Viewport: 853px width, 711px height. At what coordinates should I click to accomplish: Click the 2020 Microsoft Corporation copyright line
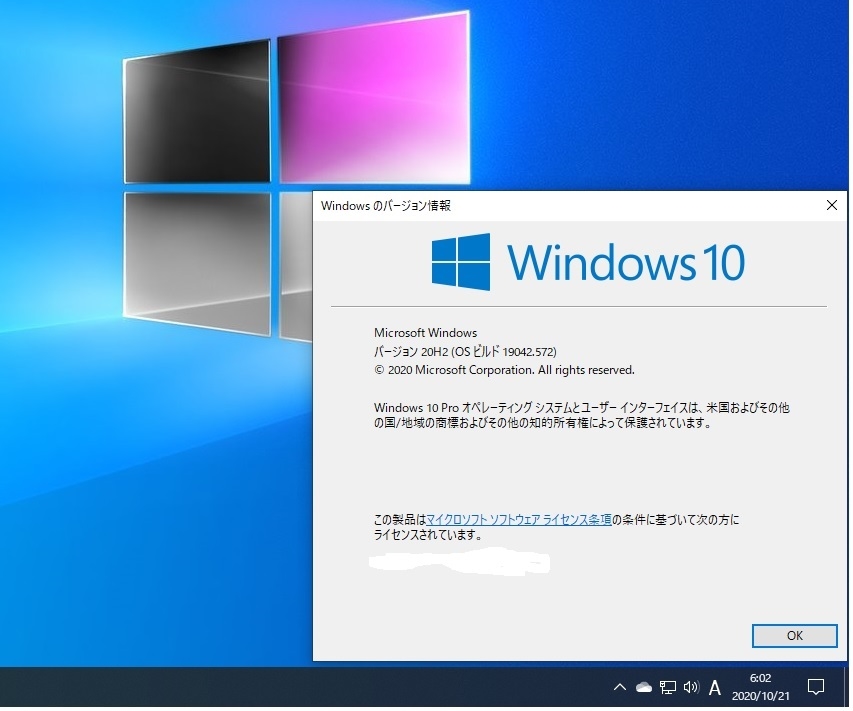[x=506, y=372]
